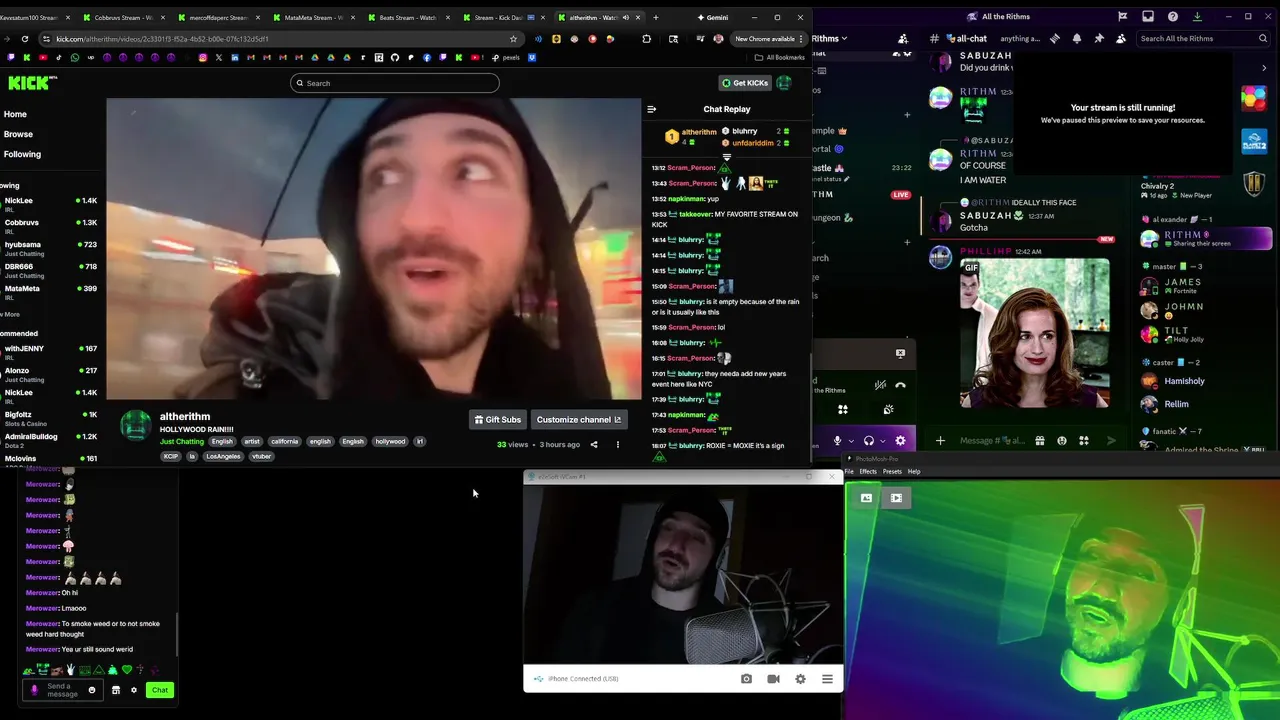
Task: Open the Get KICKs button
Action: (745, 83)
